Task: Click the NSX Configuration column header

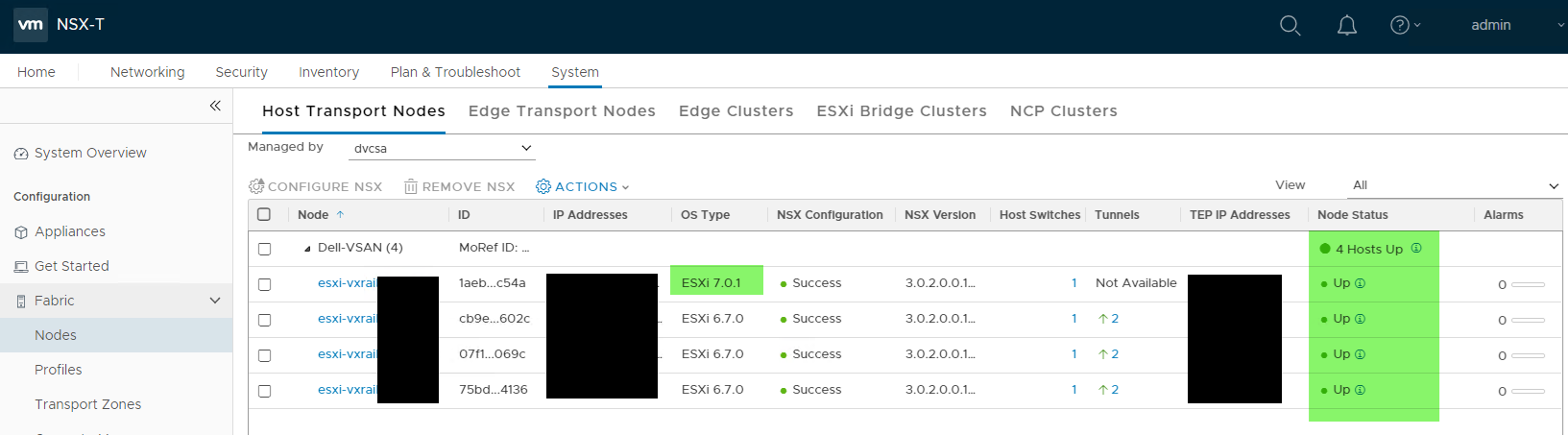Action: point(830,215)
